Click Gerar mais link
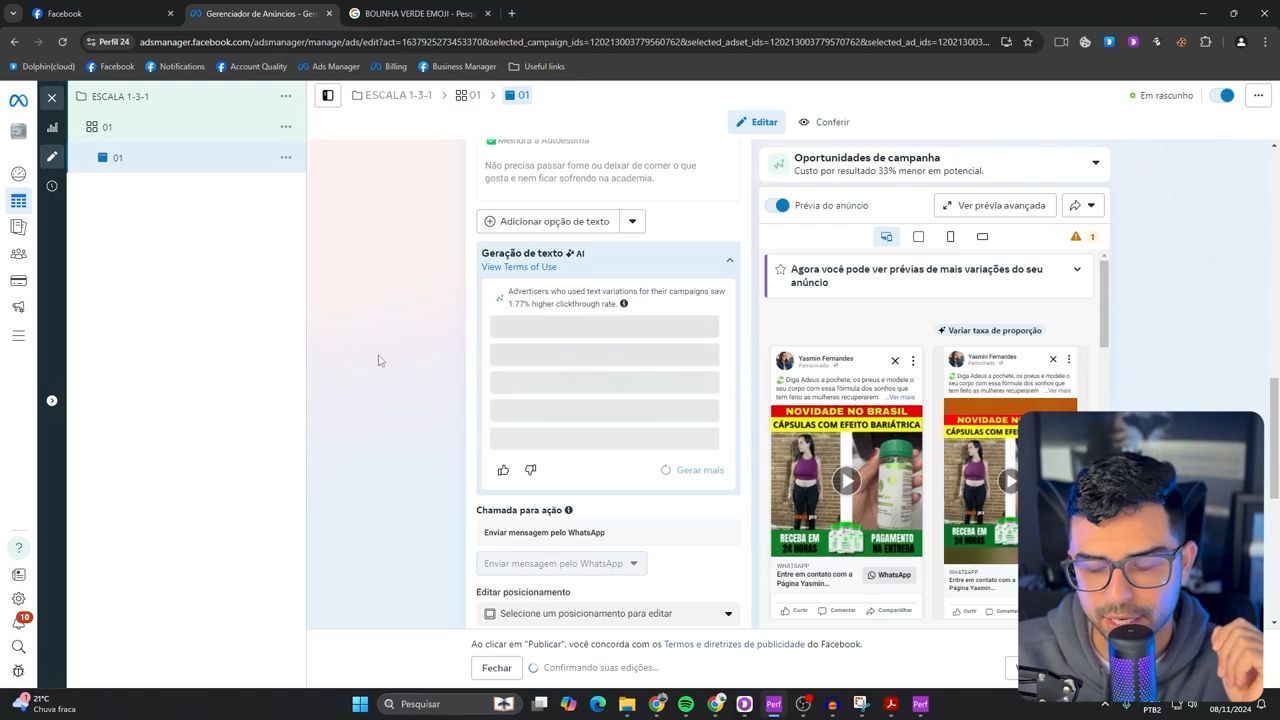Viewport: 1280px width, 720px height. [x=700, y=470]
